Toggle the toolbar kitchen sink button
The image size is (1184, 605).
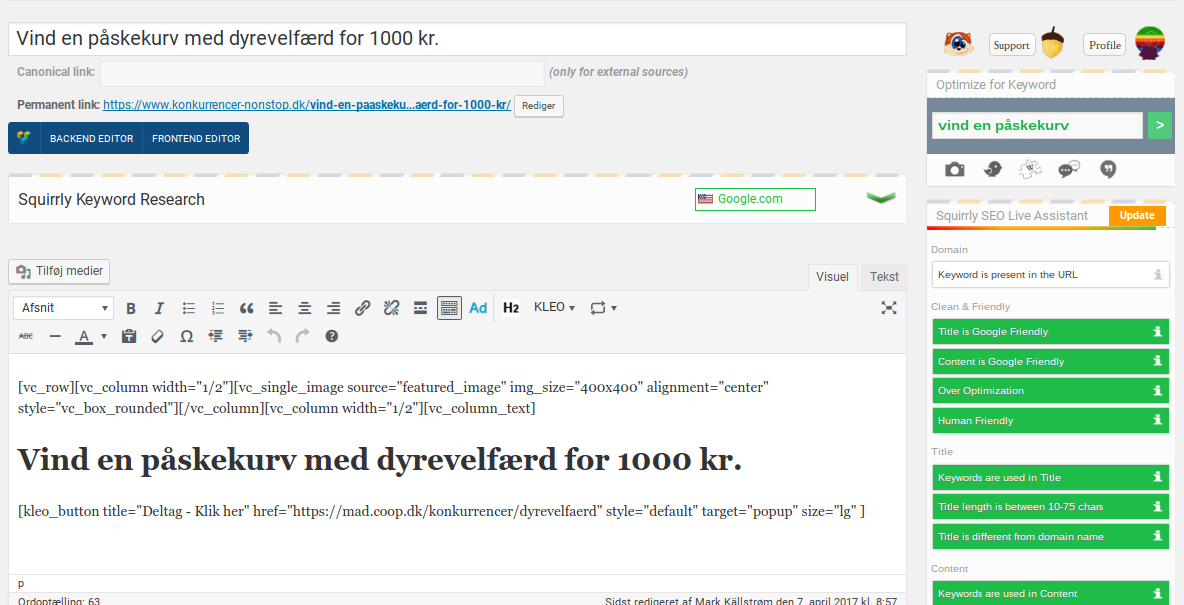pos(449,308)
